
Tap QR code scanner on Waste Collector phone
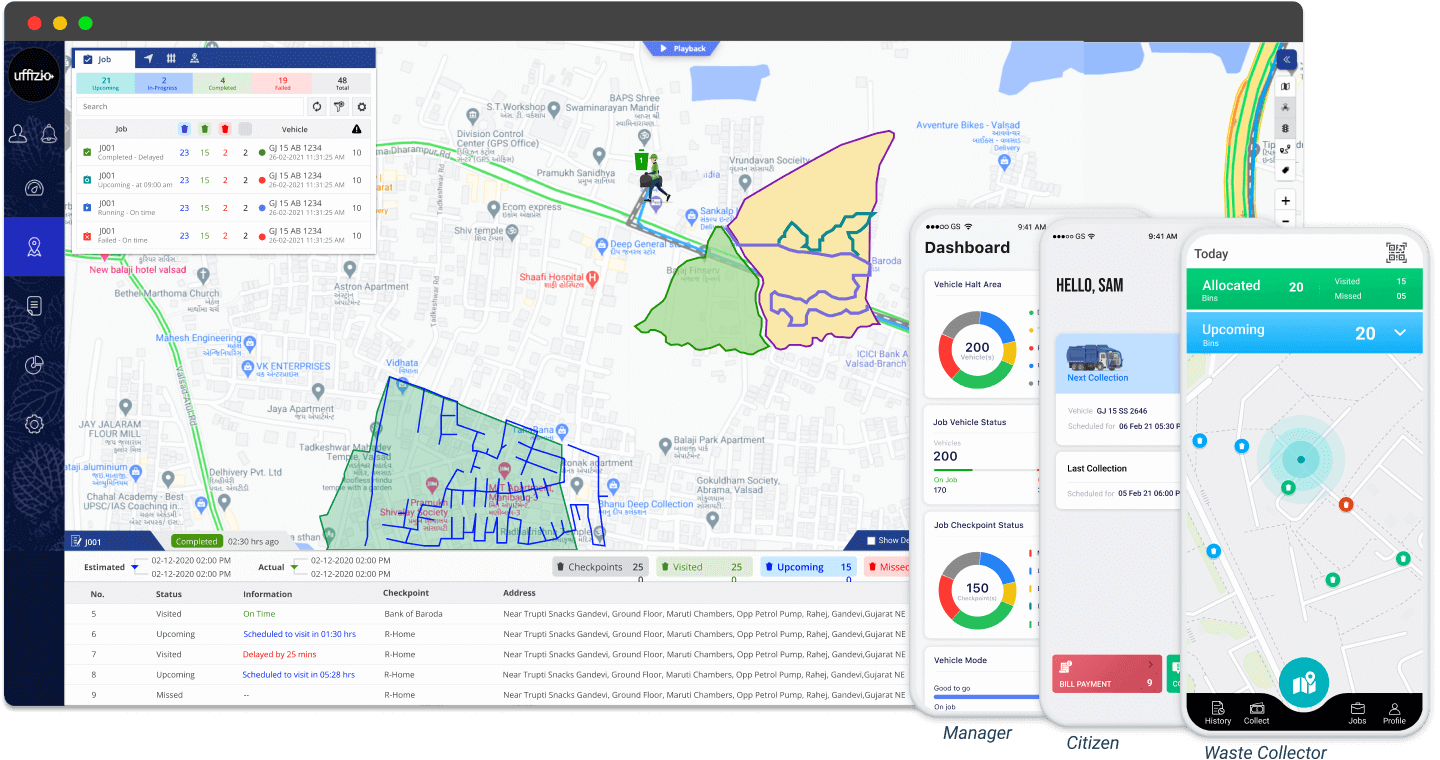1397,252
